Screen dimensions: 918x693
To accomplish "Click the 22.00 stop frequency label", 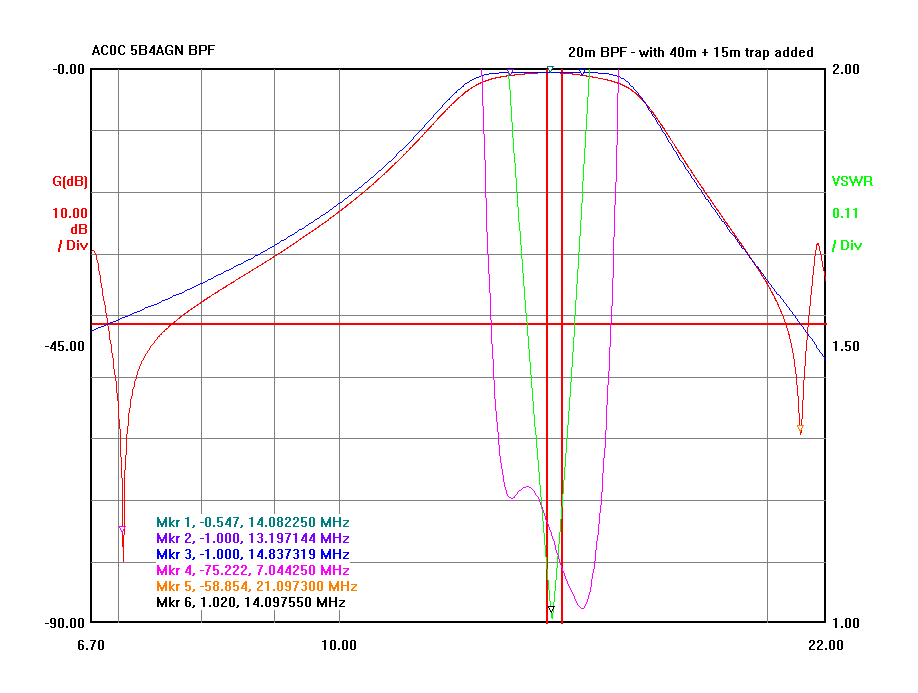I will tap(825, 645).
